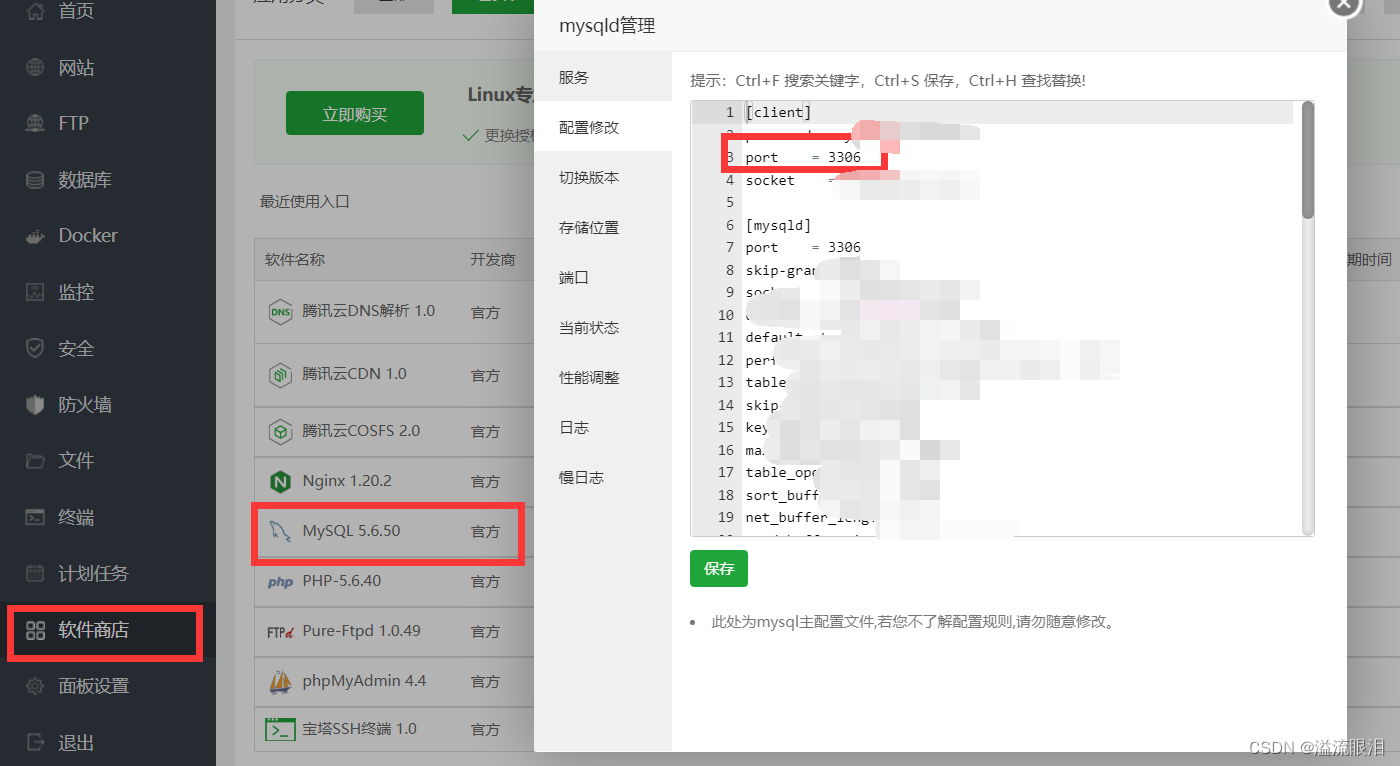The width and height of the screenshot is (1400, 766).
Task: Click the Docker whale icon
Action: click(35, 236)
